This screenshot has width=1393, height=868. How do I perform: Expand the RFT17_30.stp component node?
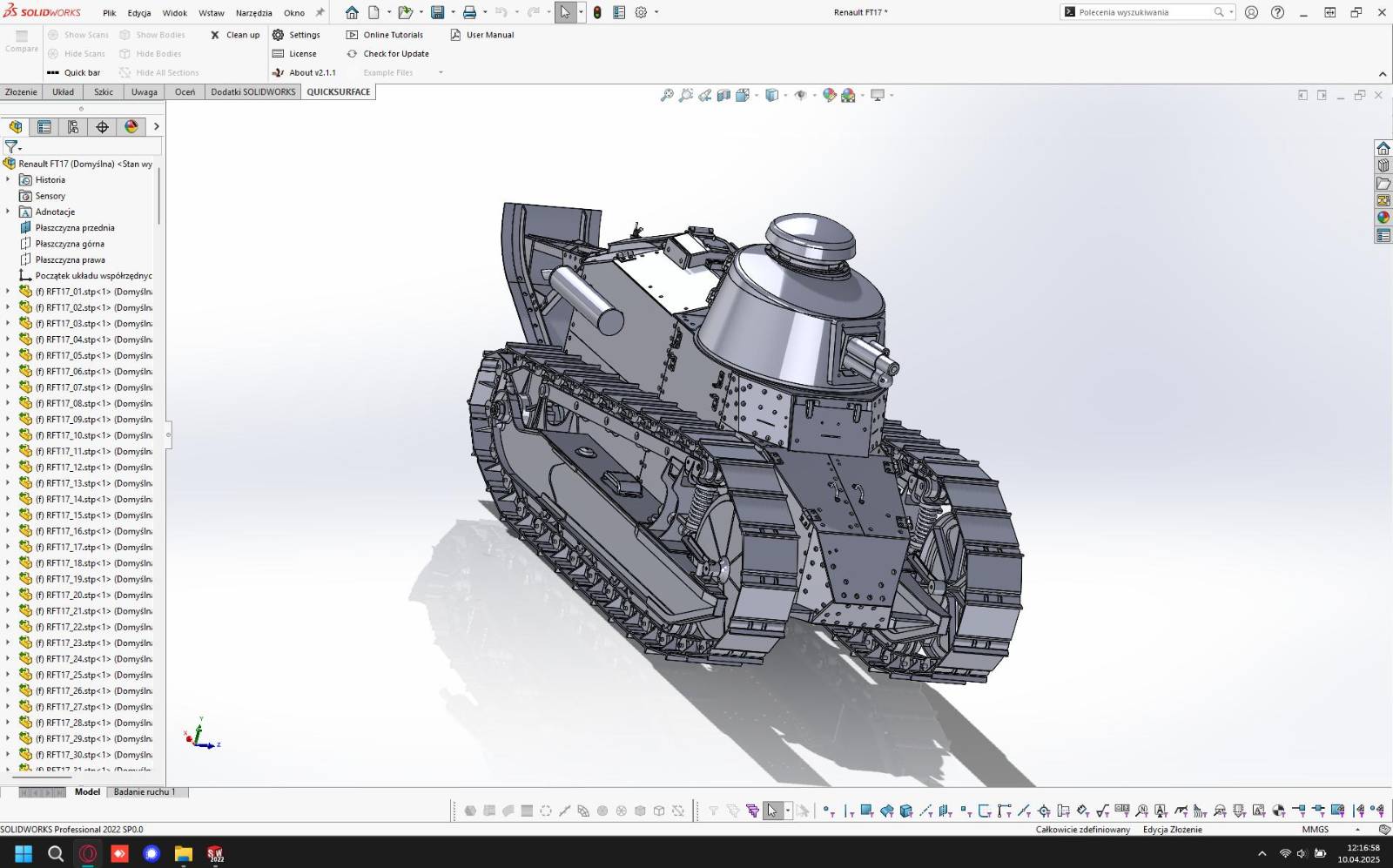point(8,754)
